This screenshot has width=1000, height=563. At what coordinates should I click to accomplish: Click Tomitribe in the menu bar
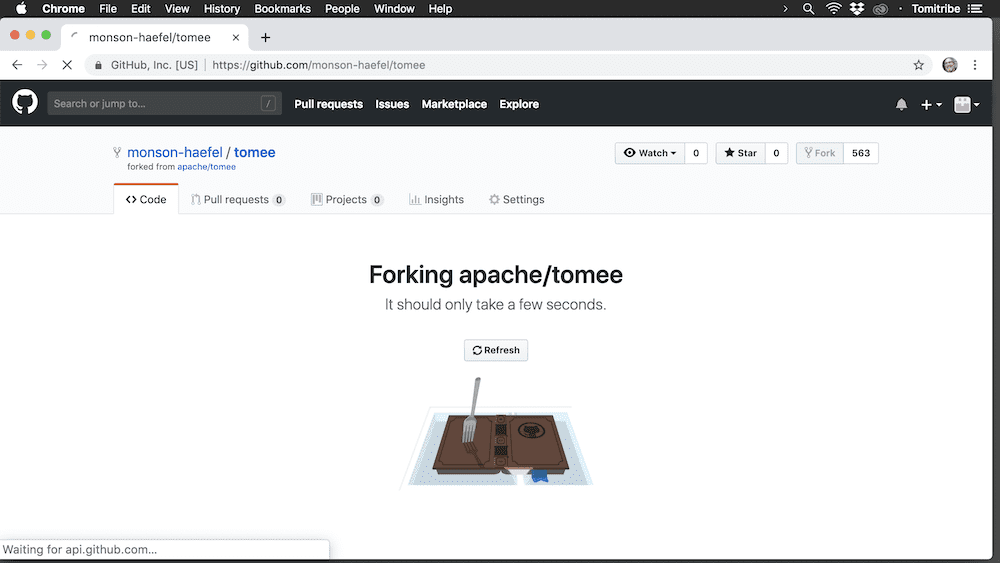coord(936,9)
